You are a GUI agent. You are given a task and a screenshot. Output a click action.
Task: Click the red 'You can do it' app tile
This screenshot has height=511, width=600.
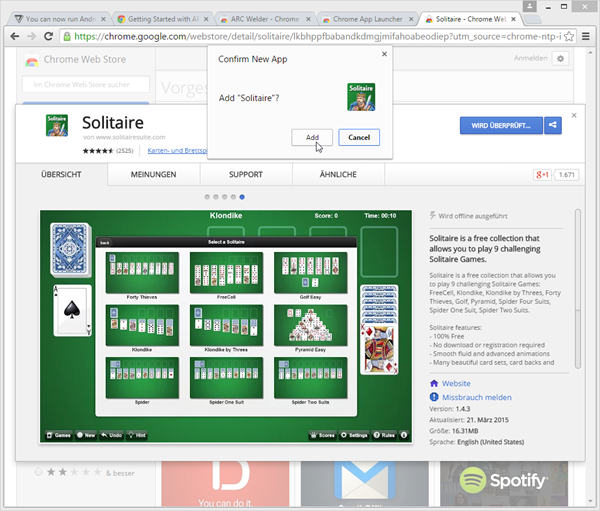click(225, 483)
